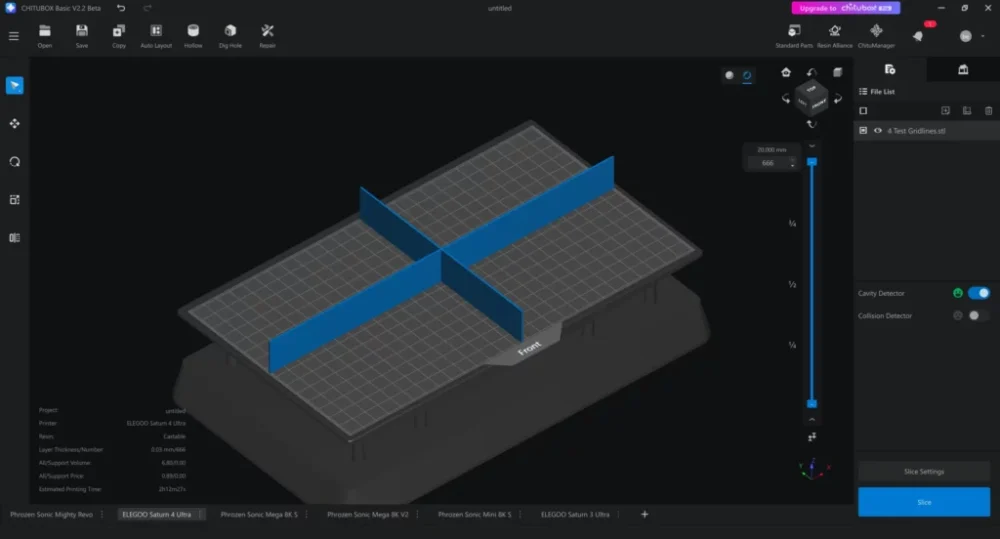The height and width of the screenshot is (539, 1000).
Task: Hide 4 Test Gridlines.stl using eye icon
Action: pyautogui.click(x=877, y=130)
